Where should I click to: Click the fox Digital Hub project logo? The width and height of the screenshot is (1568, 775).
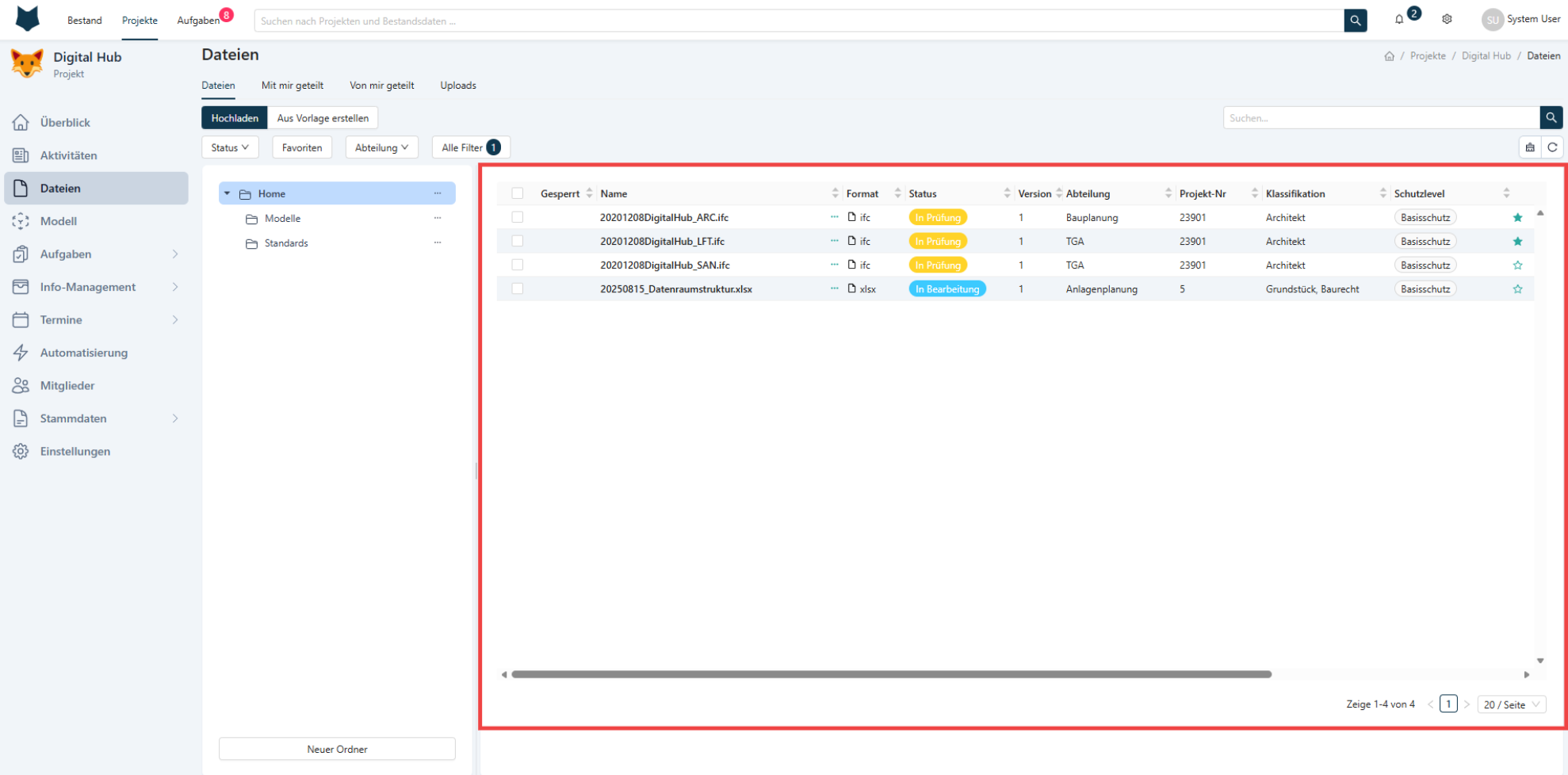click(x=27, y=63)
